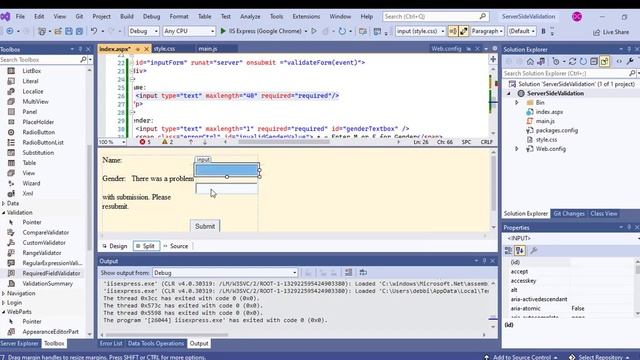640x360 pixels.
Task: Start debugging with the green play arrow
Action: pyautogui.click(x=223, y=31)
